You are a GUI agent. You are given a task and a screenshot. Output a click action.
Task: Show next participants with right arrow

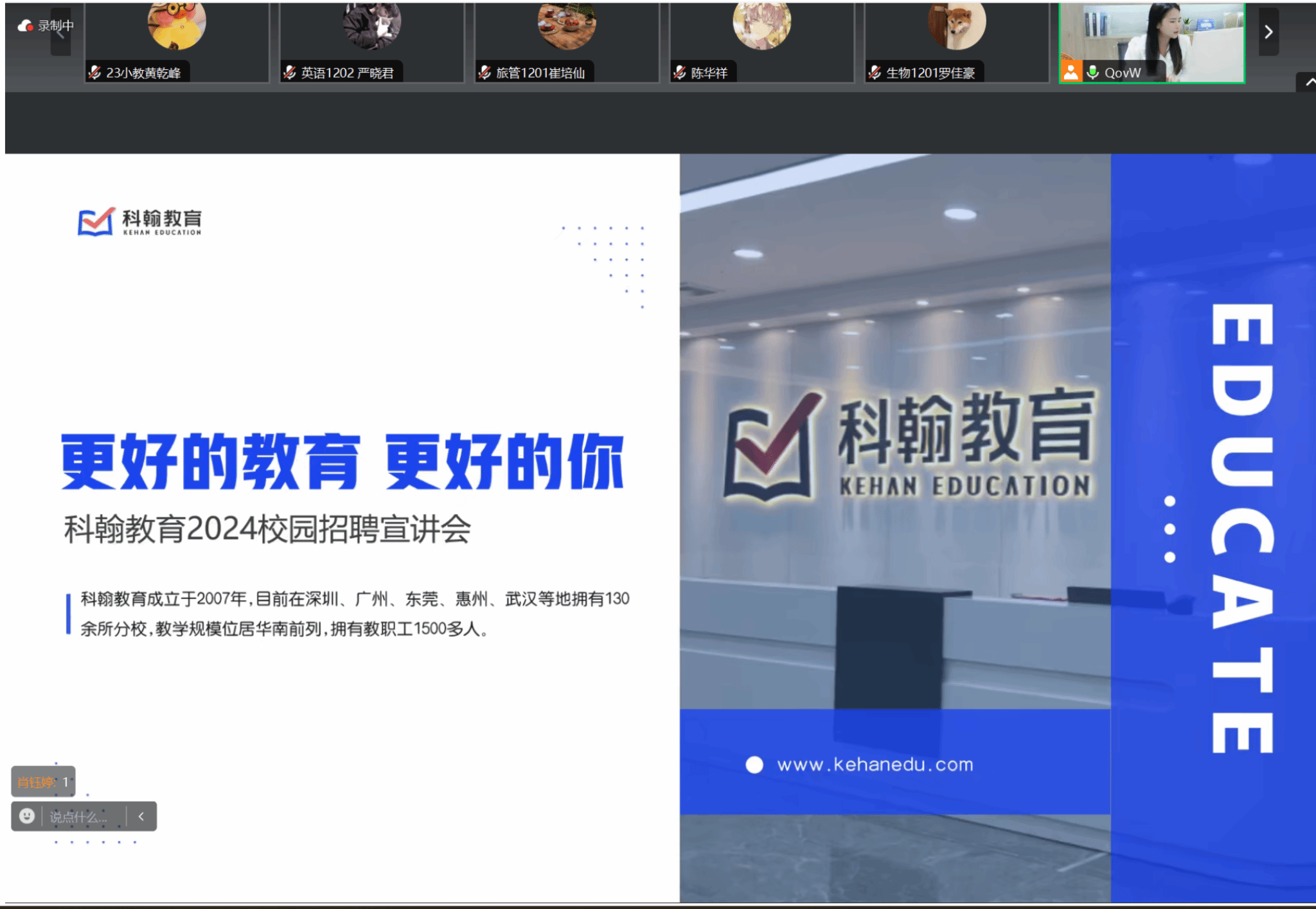point(1268,32)
